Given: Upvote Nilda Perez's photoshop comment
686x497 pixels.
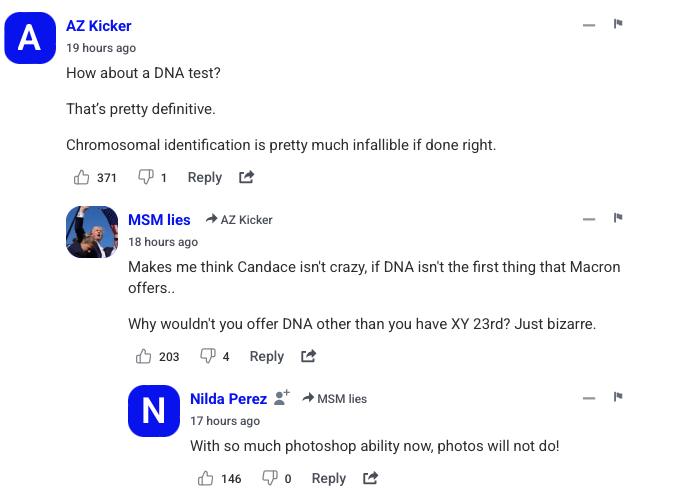Looking at the screenshot, I should tap(206, 478).
